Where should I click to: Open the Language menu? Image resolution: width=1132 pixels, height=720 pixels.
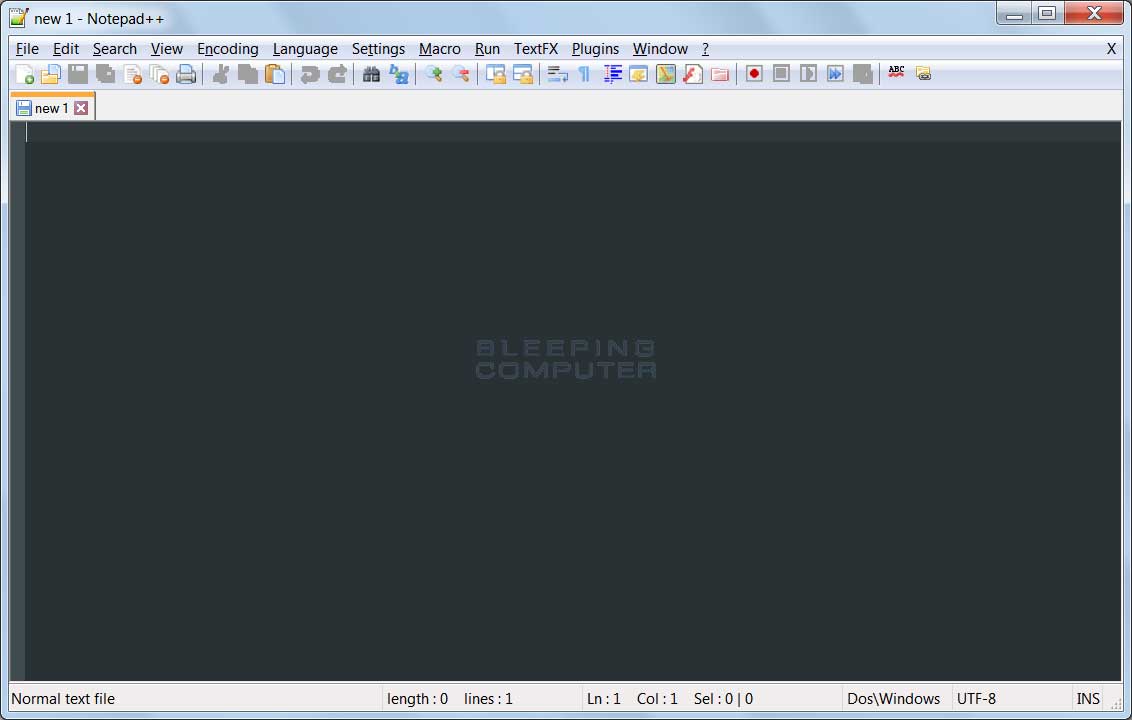point(305,49)
